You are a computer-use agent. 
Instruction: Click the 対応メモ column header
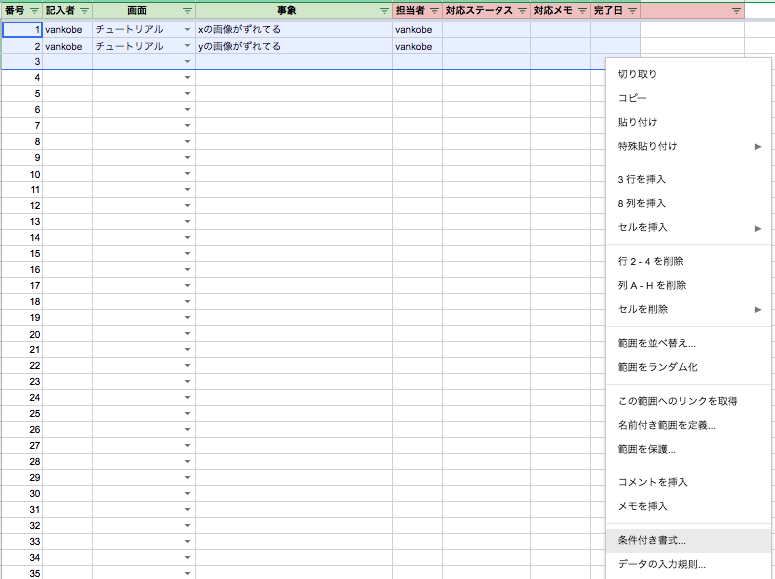pos(560,11)
